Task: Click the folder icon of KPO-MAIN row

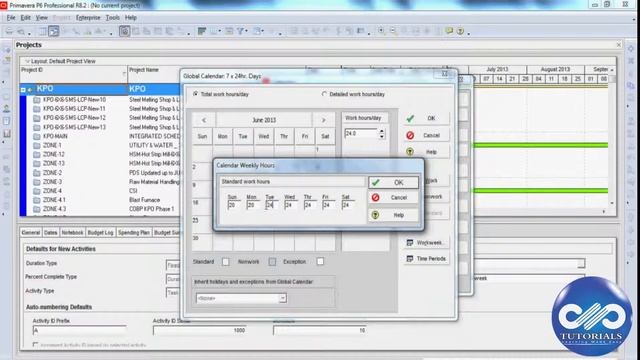Action: click(37, 136)
